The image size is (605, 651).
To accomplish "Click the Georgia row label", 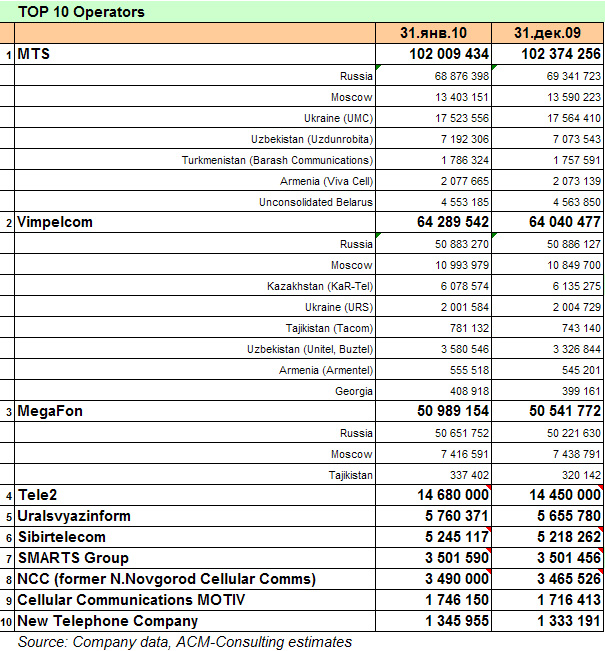I will (x=354, y=391).
